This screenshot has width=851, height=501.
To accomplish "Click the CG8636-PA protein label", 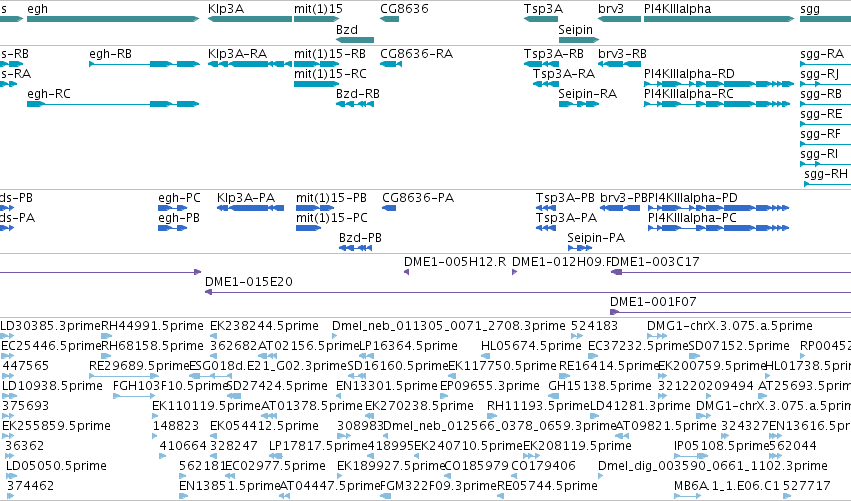I will tap(418, 198).
